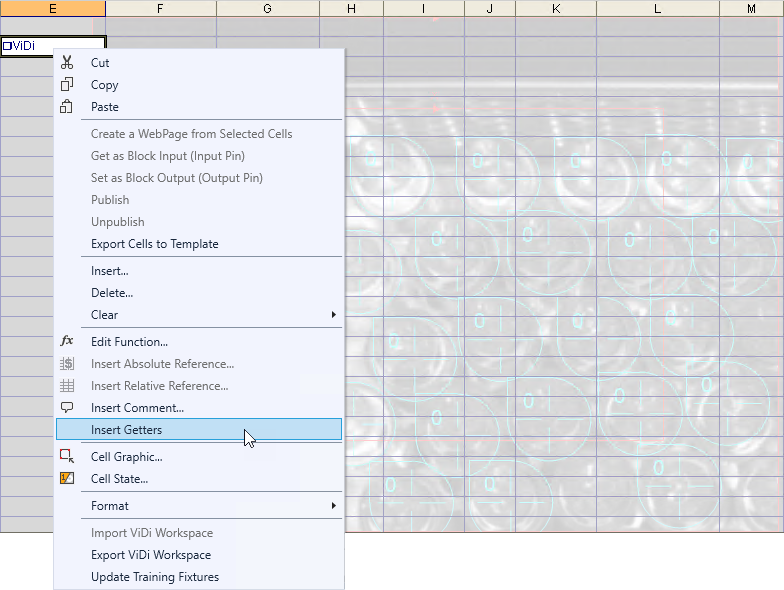Click the Cell State icon
Image resolution: width=784 pixels, height=590 pixels.
coord(67,479)
